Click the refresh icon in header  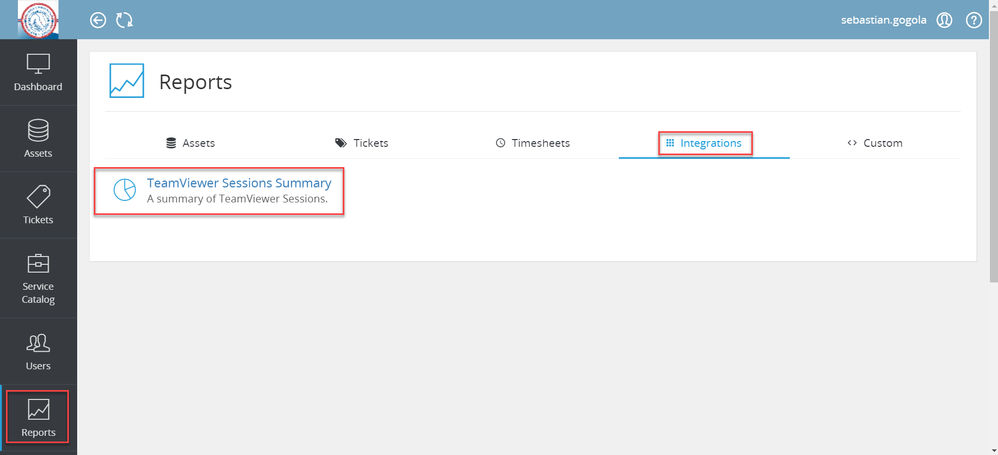[x=124, y=20]
